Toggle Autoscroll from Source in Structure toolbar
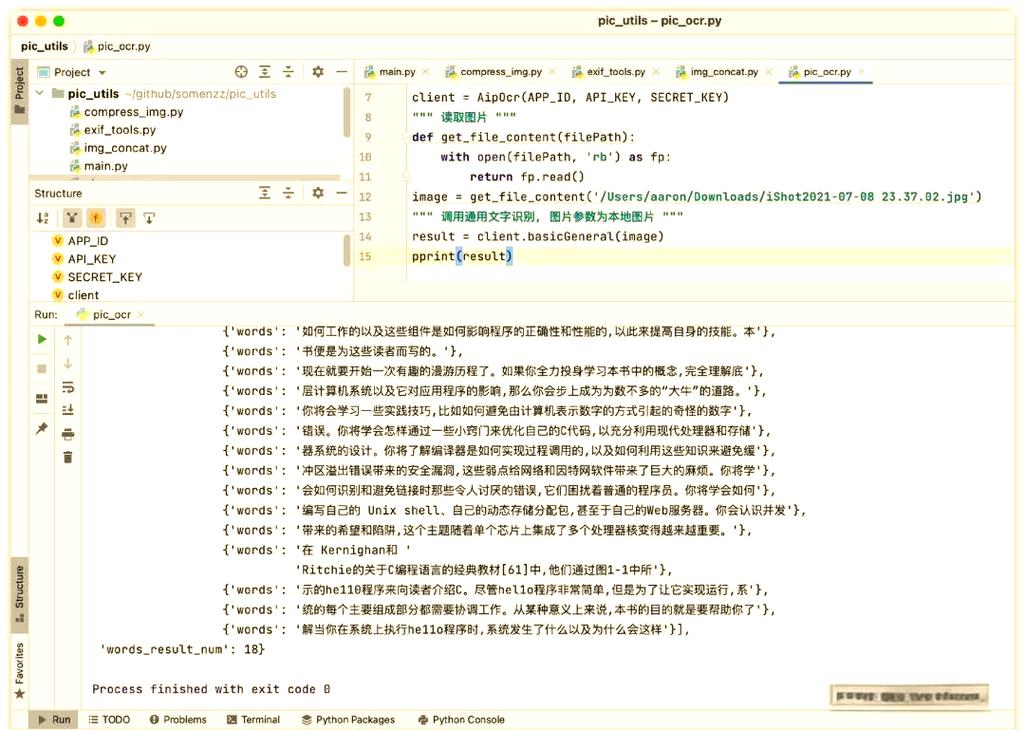The height and width of the screenshot is (730, 1025). pos(150,218)
